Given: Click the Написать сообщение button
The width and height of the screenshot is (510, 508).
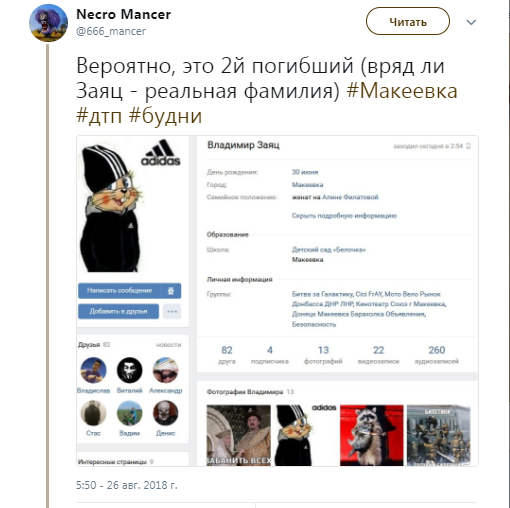Looking at the screenshot, I should [x=119, y=291].
